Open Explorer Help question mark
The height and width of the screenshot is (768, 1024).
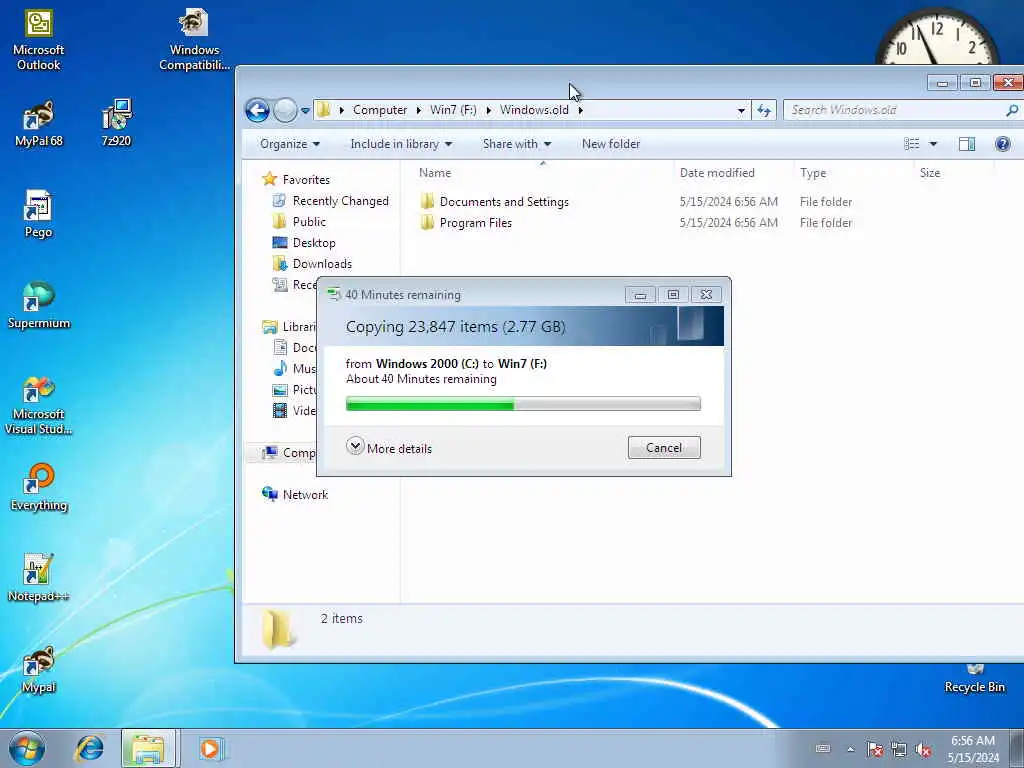[1002, 144]
